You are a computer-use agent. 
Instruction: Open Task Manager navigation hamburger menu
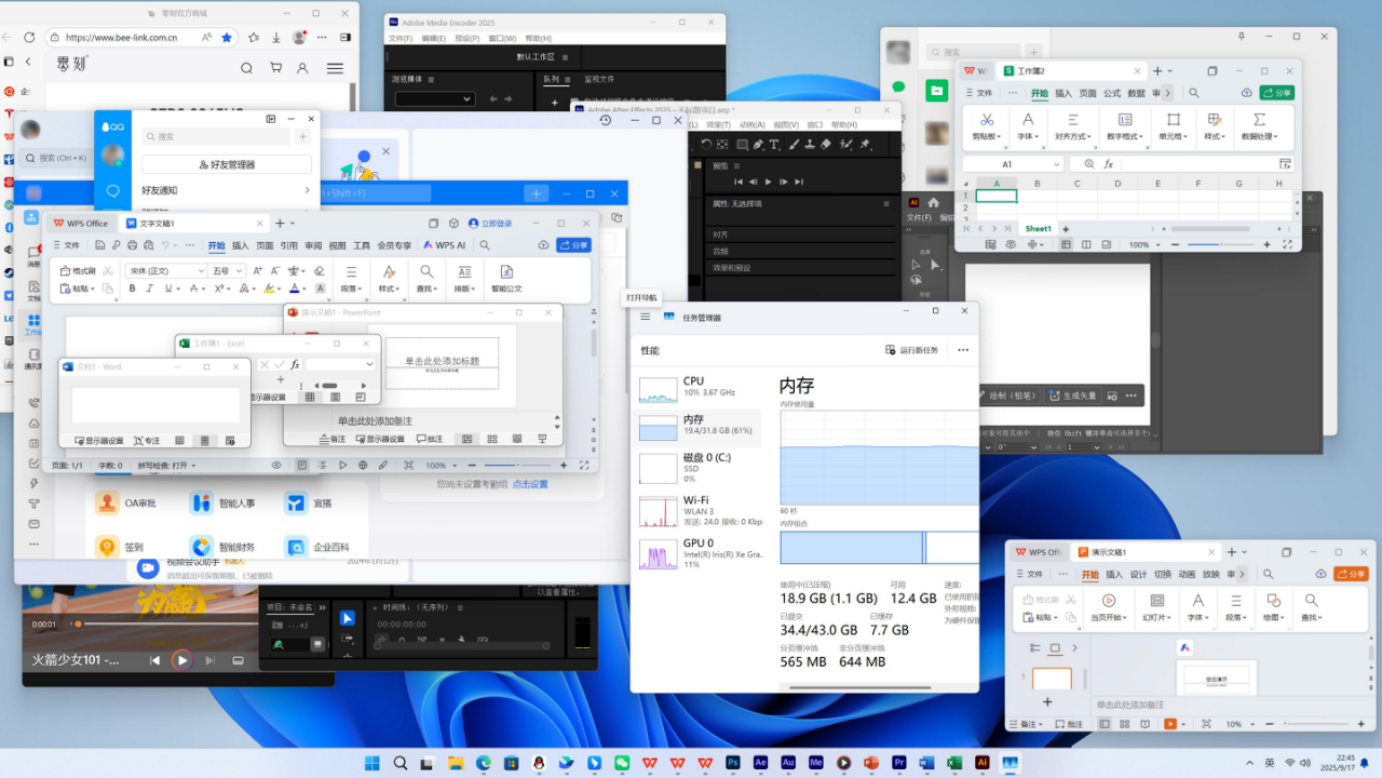click(x=645, y=317)
